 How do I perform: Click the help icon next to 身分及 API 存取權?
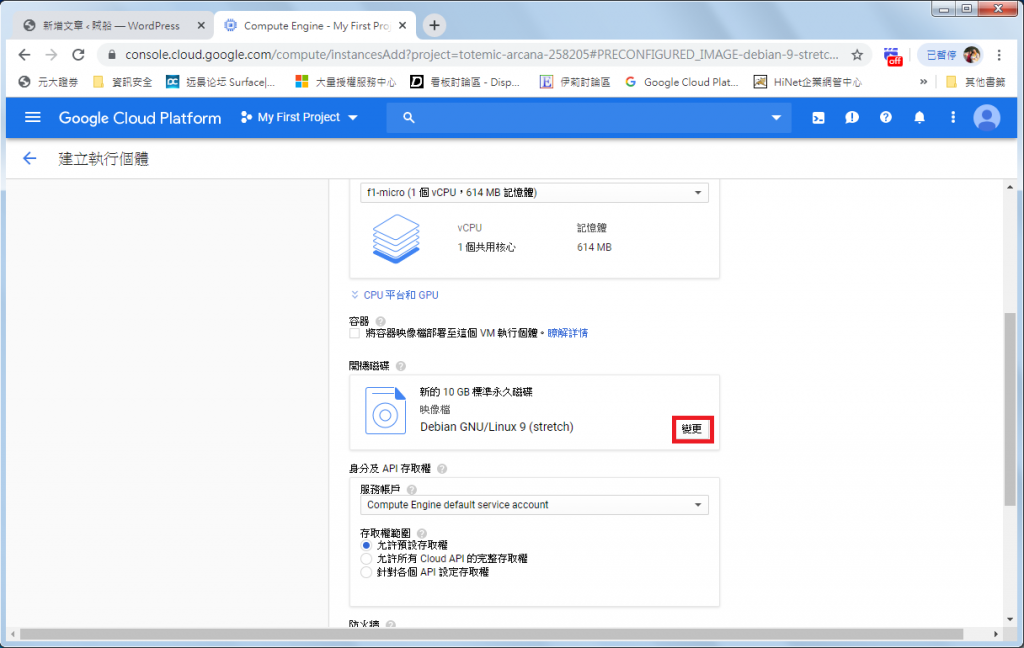click(442, 469)
